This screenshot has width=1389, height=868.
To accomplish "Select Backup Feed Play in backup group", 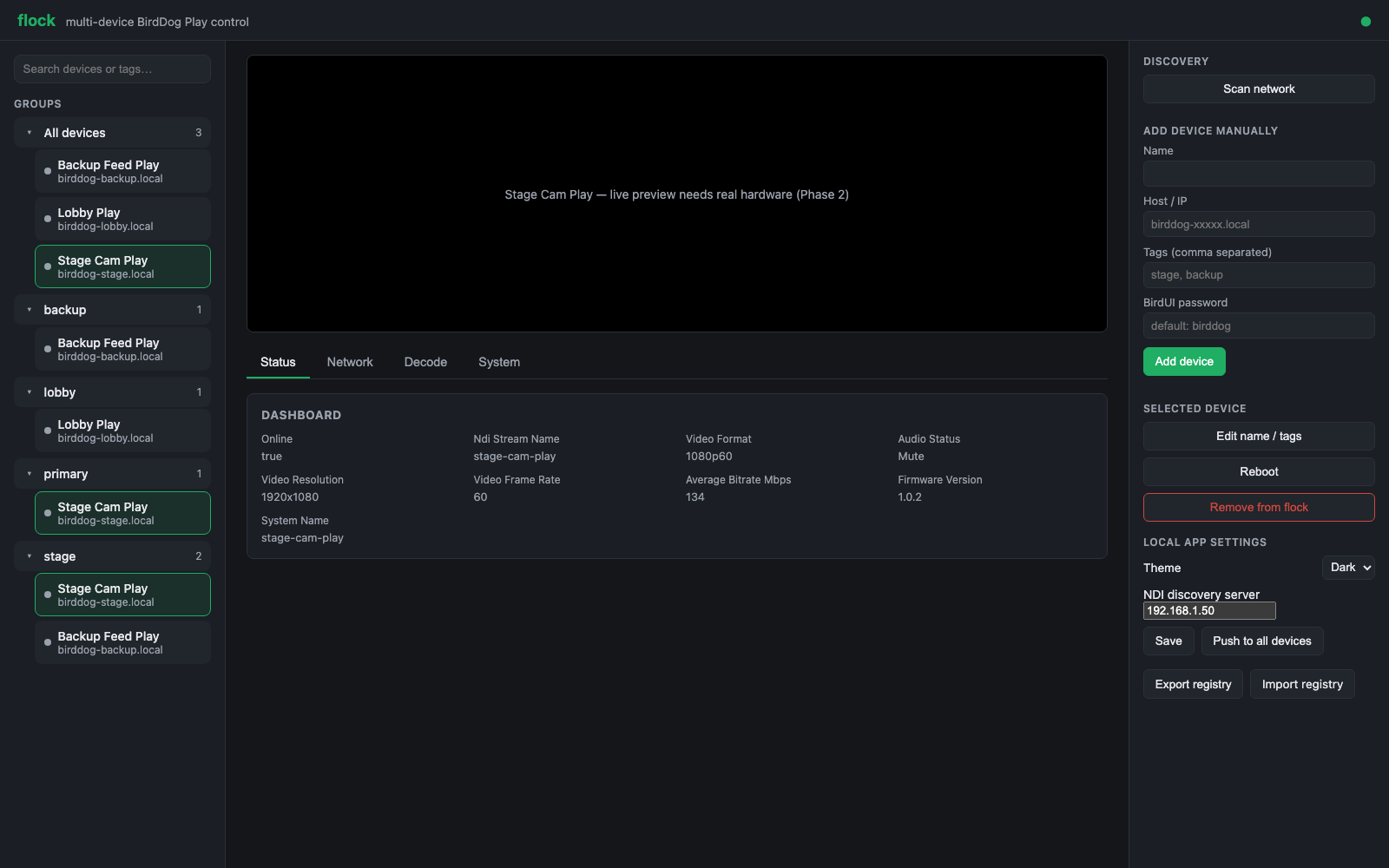I will (122, 349).
